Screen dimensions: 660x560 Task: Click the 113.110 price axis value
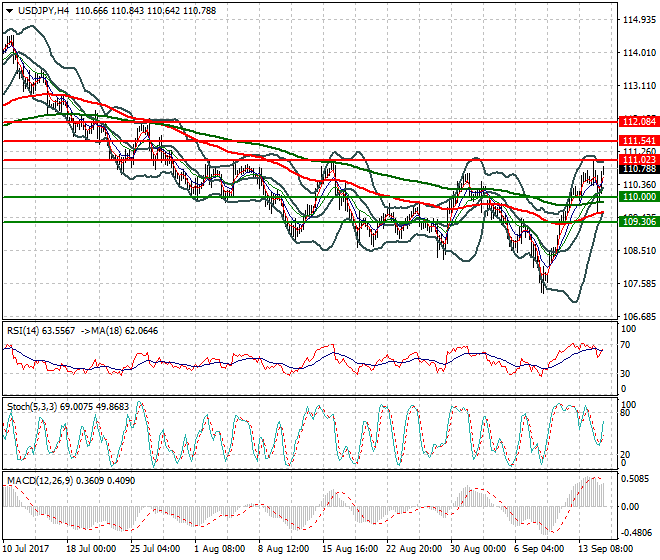point(639,86)
